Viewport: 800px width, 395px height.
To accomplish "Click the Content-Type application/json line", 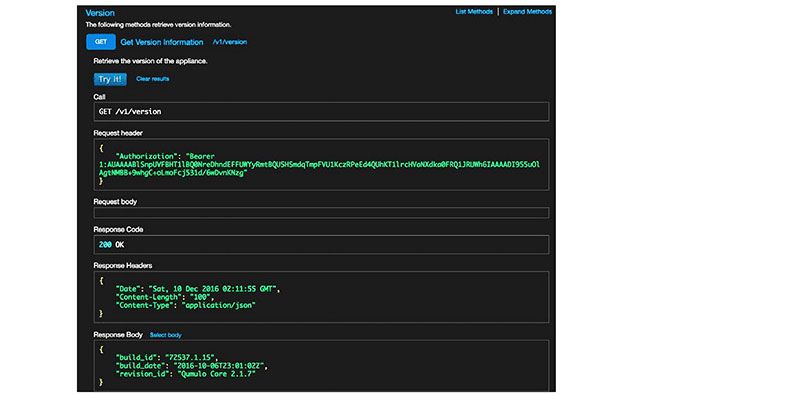I will (186, 305).
